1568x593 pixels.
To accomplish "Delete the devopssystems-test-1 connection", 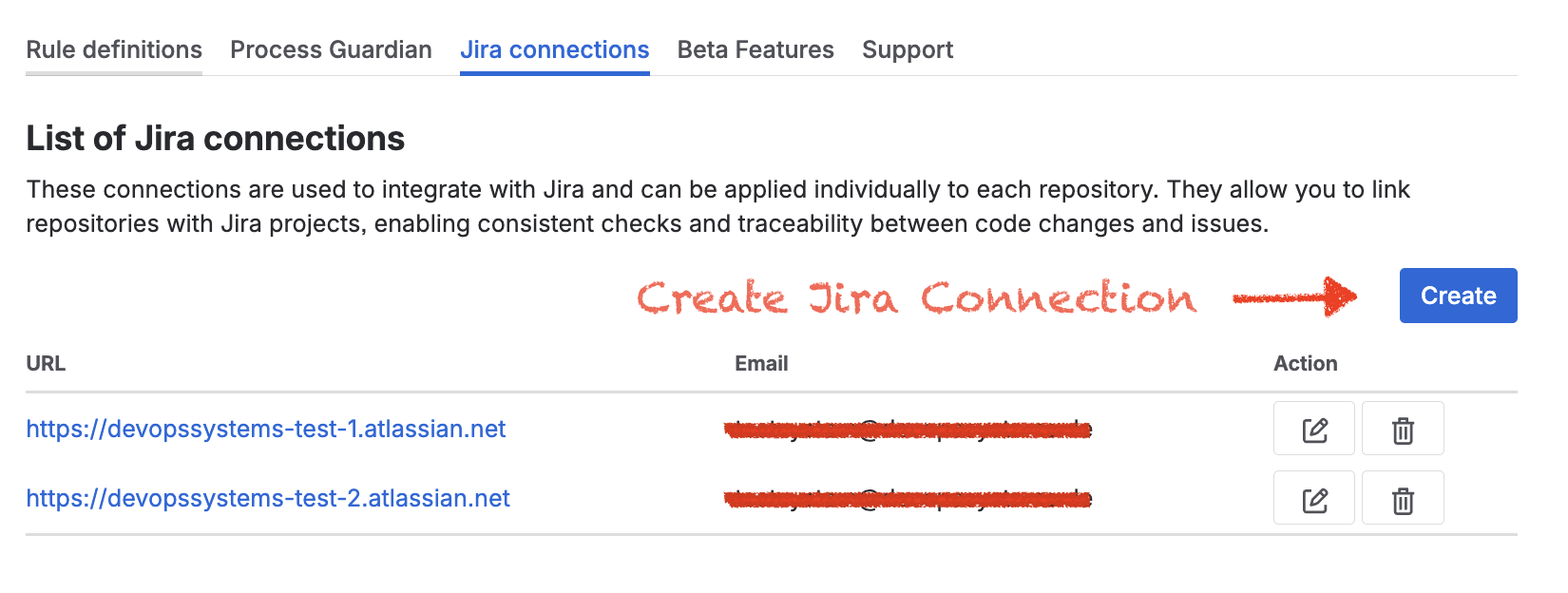I will [1403, 429].
